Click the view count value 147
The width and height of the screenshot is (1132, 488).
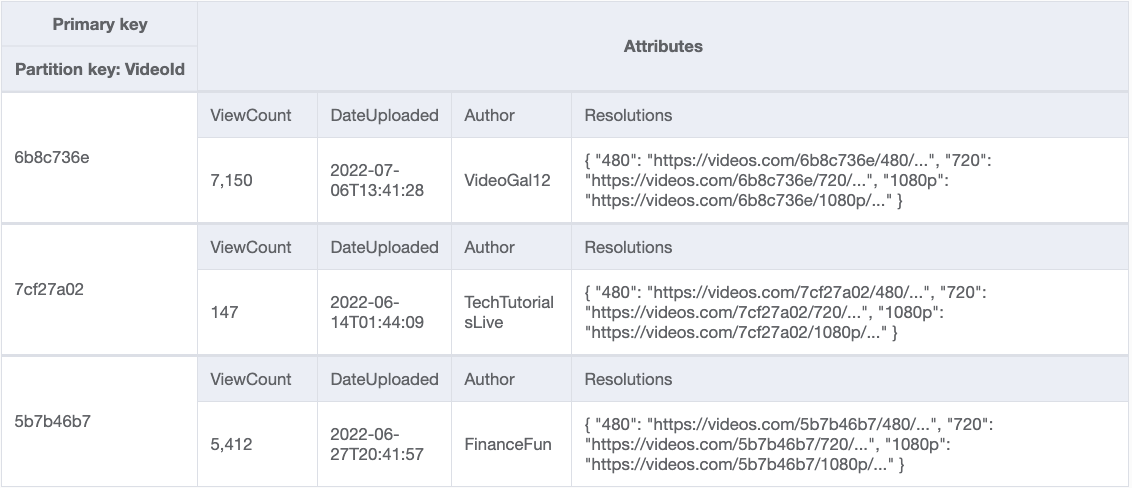coord(225,312)
